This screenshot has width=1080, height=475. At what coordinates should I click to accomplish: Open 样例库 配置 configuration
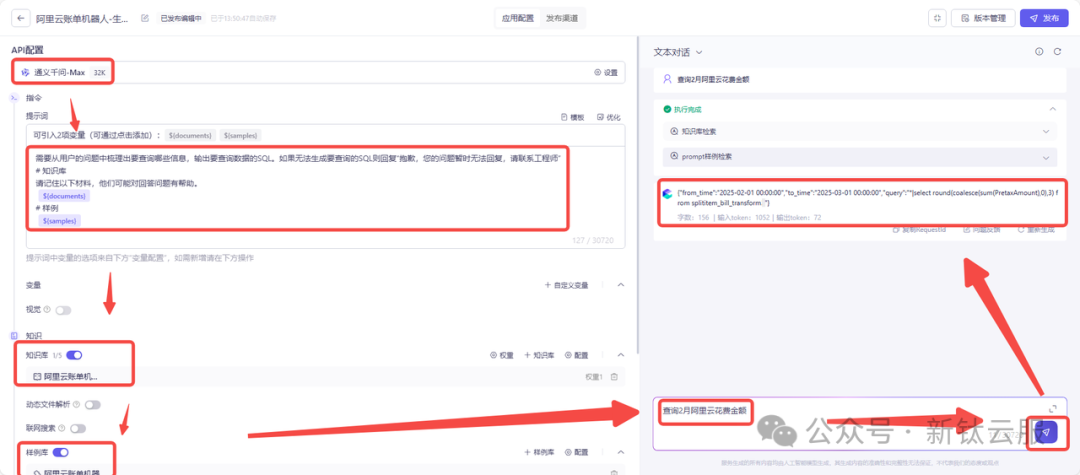click(577, 452)
